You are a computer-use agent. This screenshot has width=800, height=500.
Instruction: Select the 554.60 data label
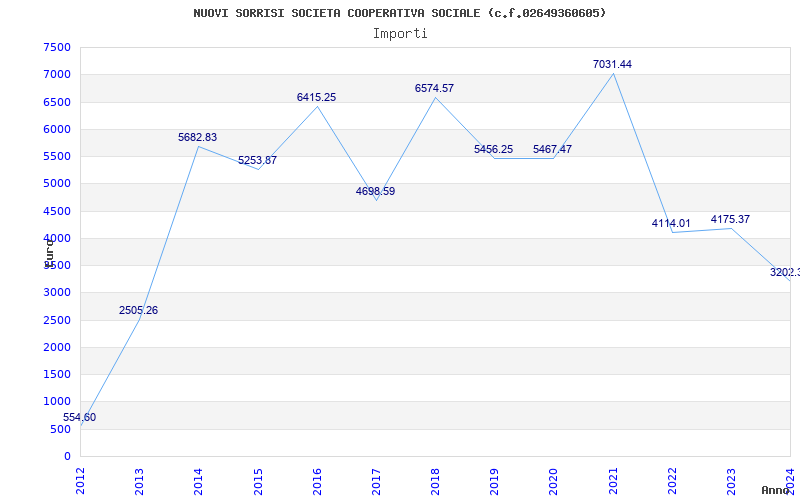80,417
